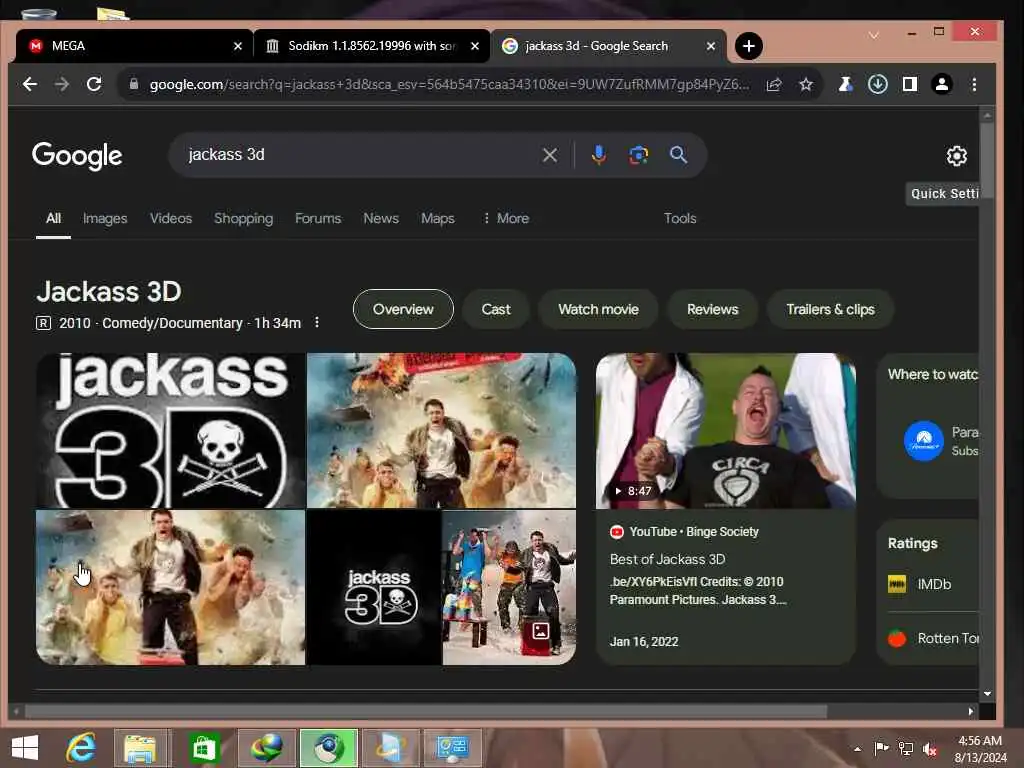This screenshot has height=768, width=1024.
Task: Click the magnifier search button
Action: click(x=679, y=155)
